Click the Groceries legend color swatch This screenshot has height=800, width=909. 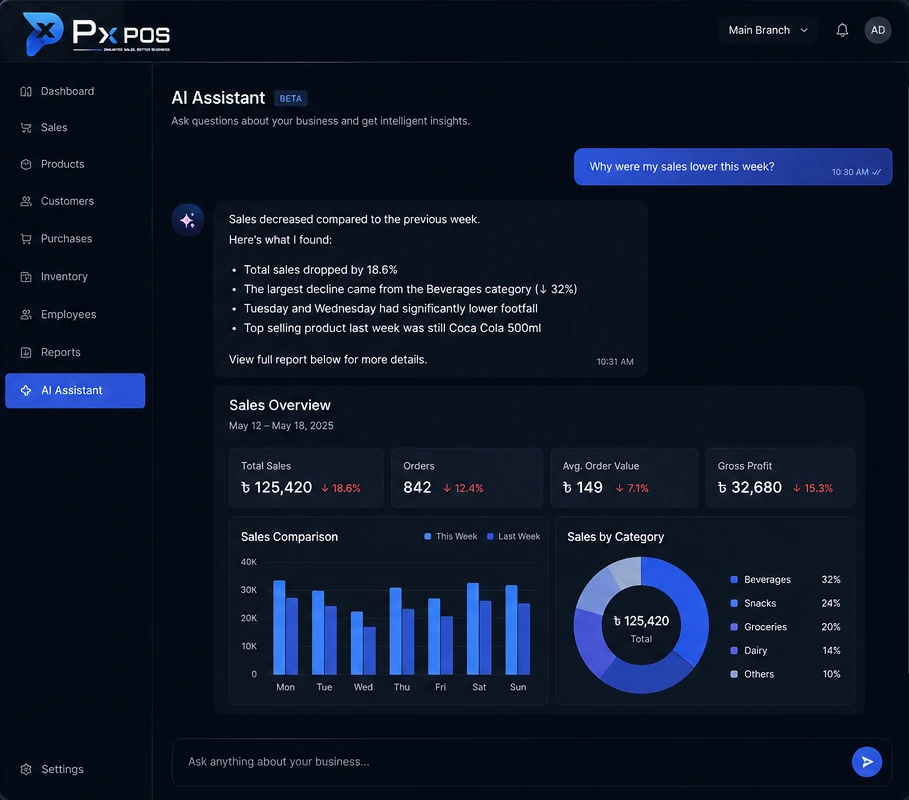coord(734,627)
